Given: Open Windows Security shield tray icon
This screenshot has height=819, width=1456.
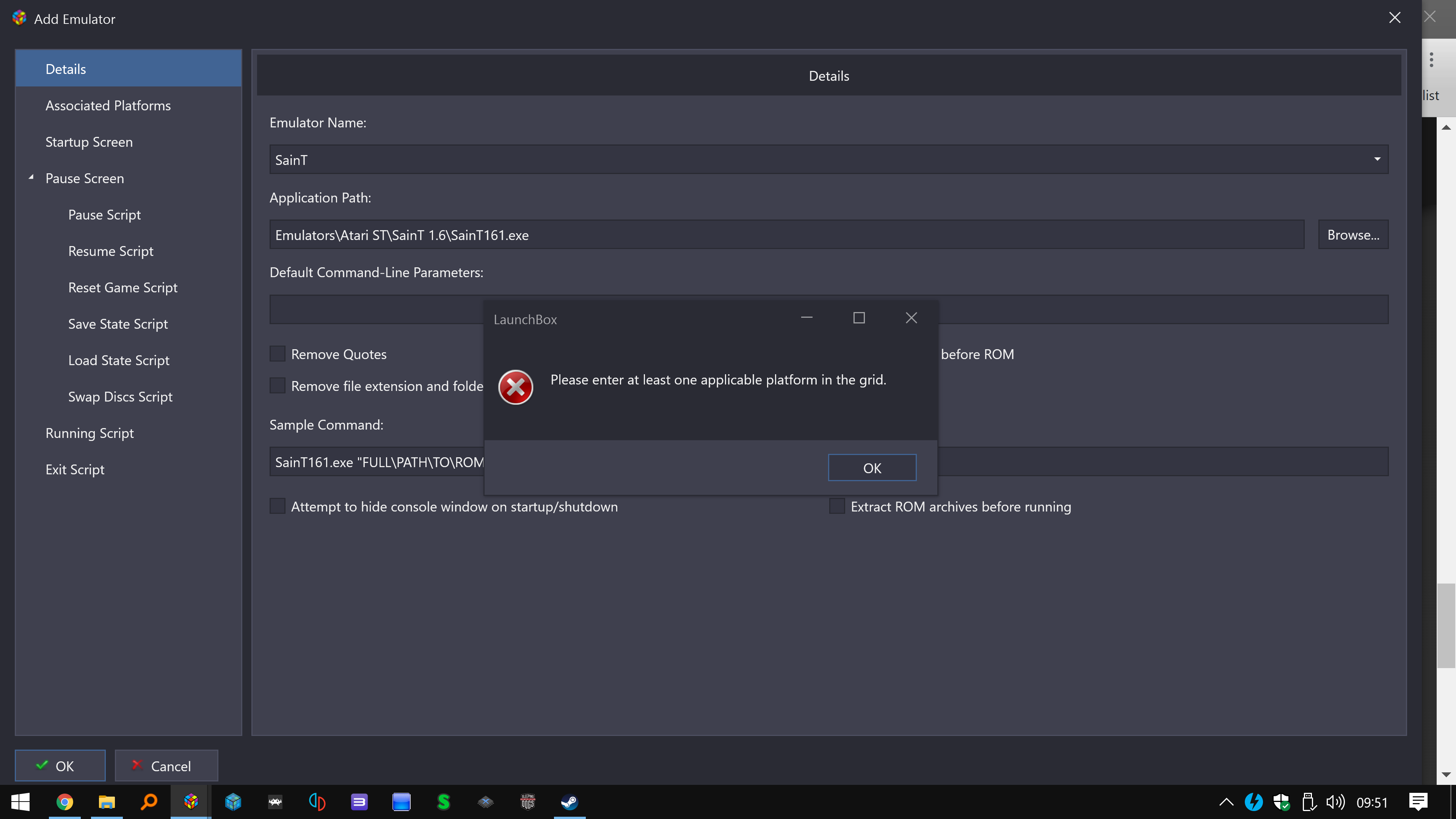Looking at the screenshot, I should 1281,802.
